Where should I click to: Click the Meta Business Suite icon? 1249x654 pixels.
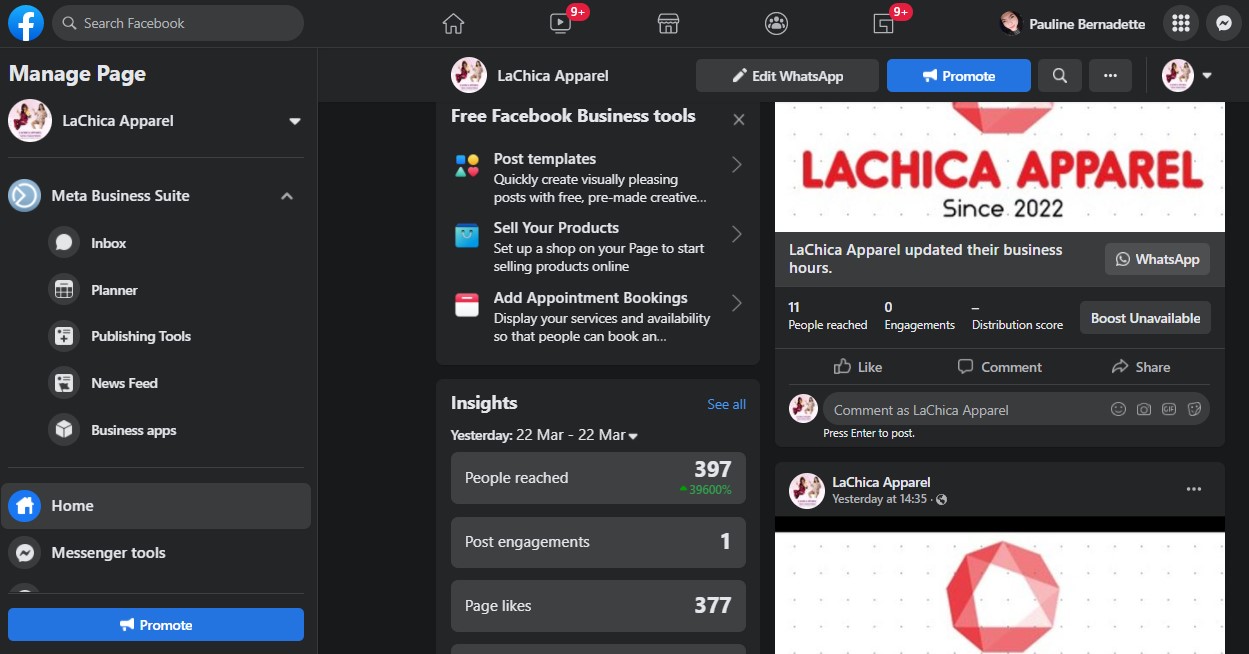[x=24, y=196]
